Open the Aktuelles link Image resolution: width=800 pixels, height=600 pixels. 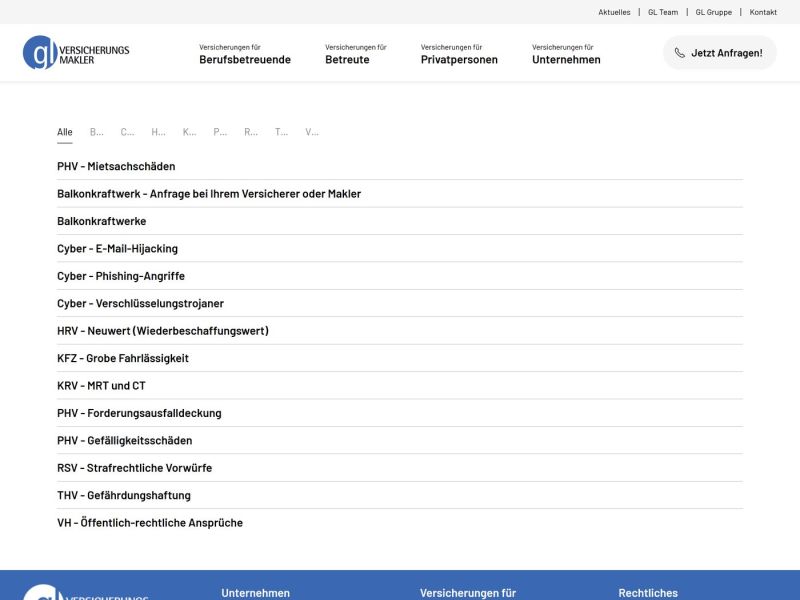pyautogui.click(x=614, y=12)
